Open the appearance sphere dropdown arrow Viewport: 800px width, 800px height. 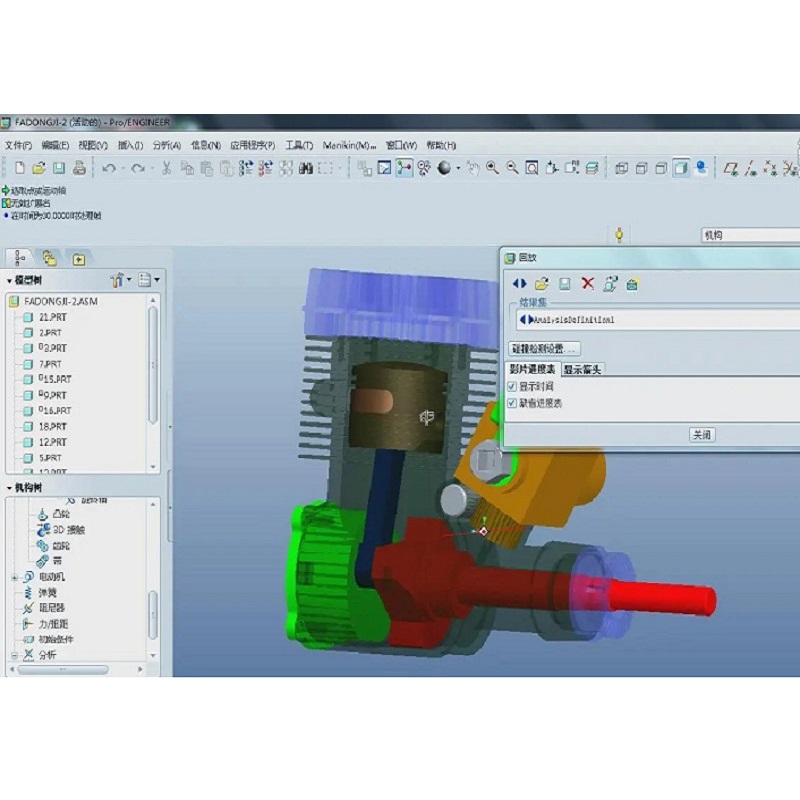[x=458, y=168]
